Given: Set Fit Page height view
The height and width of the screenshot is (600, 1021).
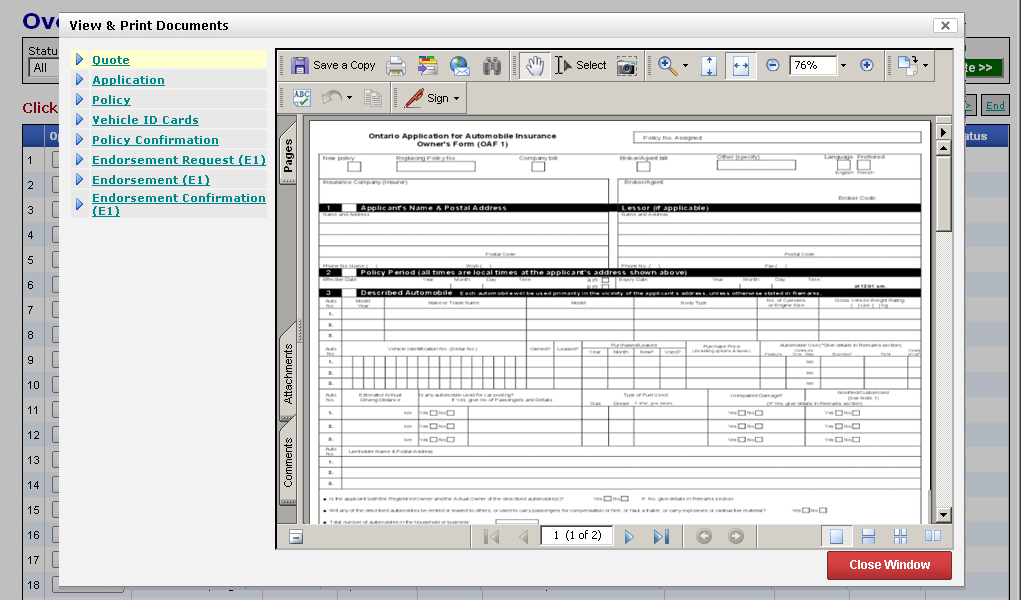Looking at the screenshot, I should [x=709, y=65].
